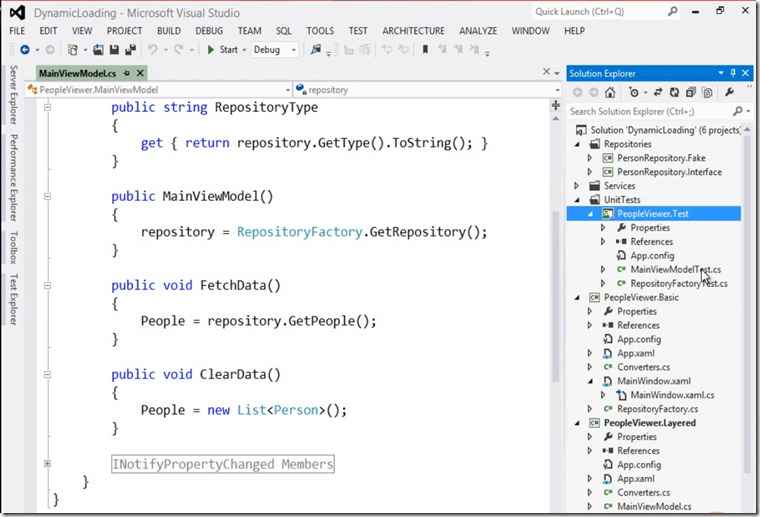Open the DEBUG menu

pyautogui.click(x=209, y=31)
